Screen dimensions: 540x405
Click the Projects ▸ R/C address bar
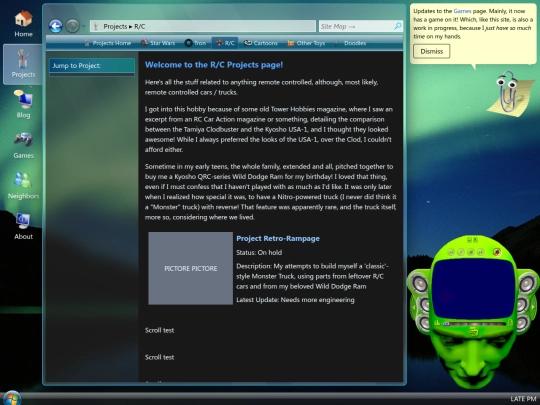click(203, 26)
